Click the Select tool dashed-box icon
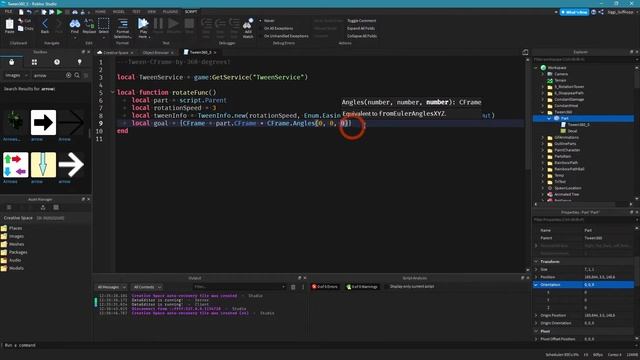This screenshot has height=360, width=640. click(104, 24)
